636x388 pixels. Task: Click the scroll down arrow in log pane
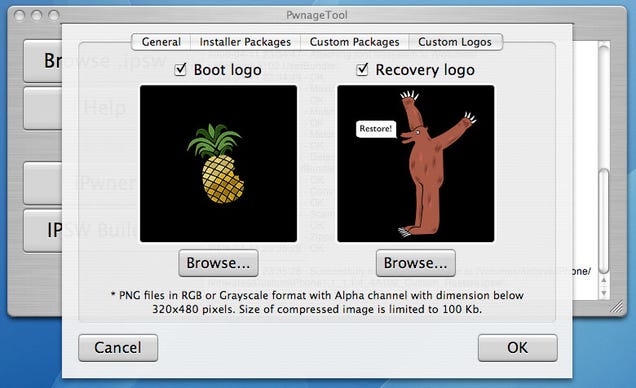coord(604,293)
